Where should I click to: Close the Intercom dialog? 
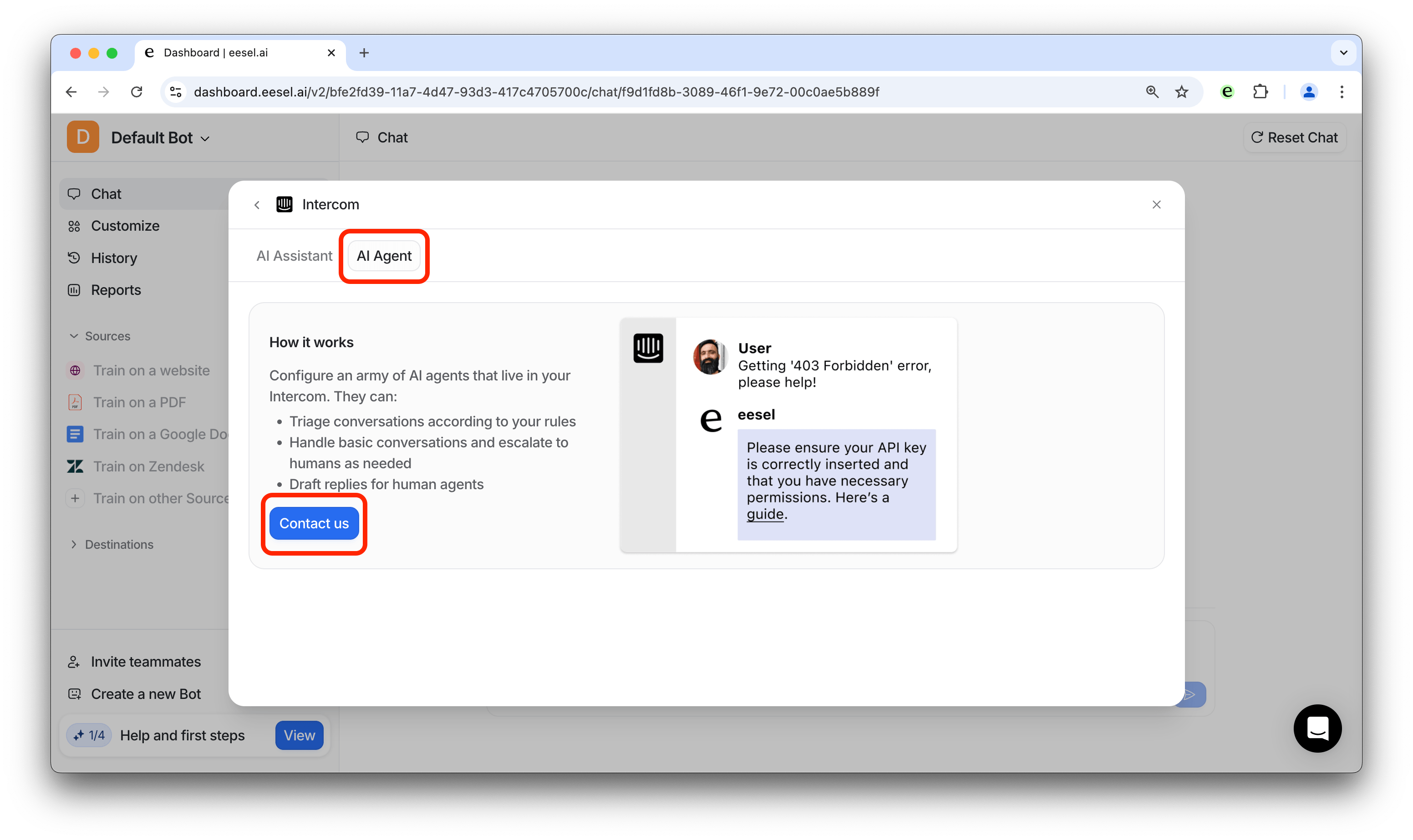coord(1156,205)
